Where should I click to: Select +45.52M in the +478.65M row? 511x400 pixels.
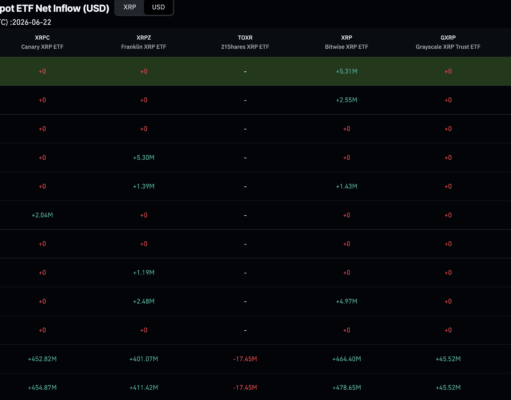[448, 388]
